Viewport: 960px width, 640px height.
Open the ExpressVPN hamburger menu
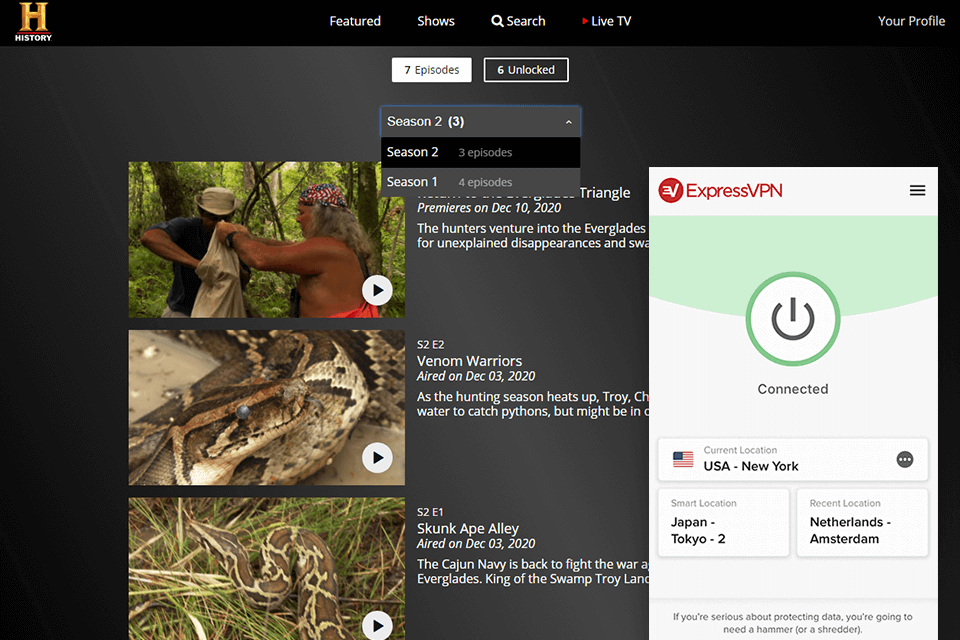coord(917,190)
